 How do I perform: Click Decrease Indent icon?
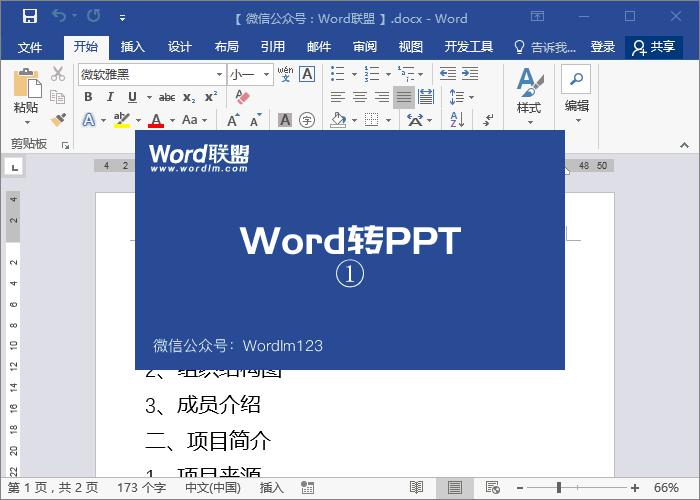pyautogui.click(x=448, y=74)
